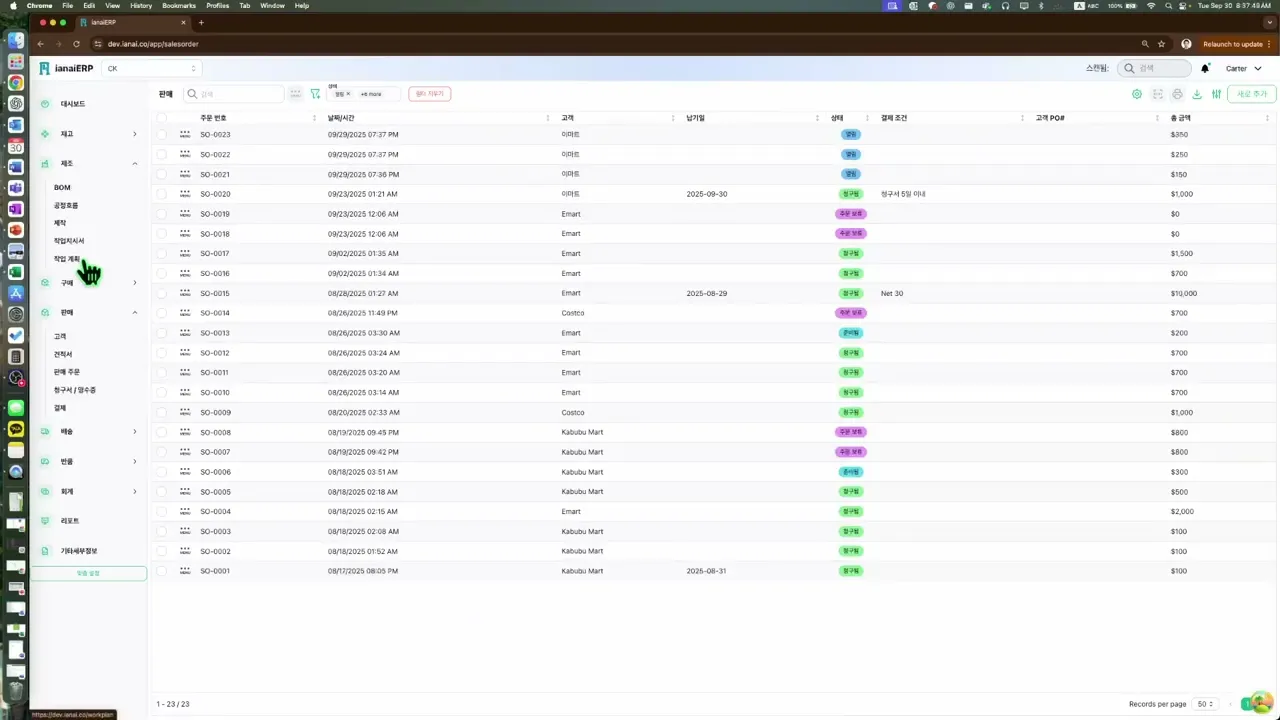Open the notification bell
Viewport: 1280px width, 720px height.
point(1205,68)
